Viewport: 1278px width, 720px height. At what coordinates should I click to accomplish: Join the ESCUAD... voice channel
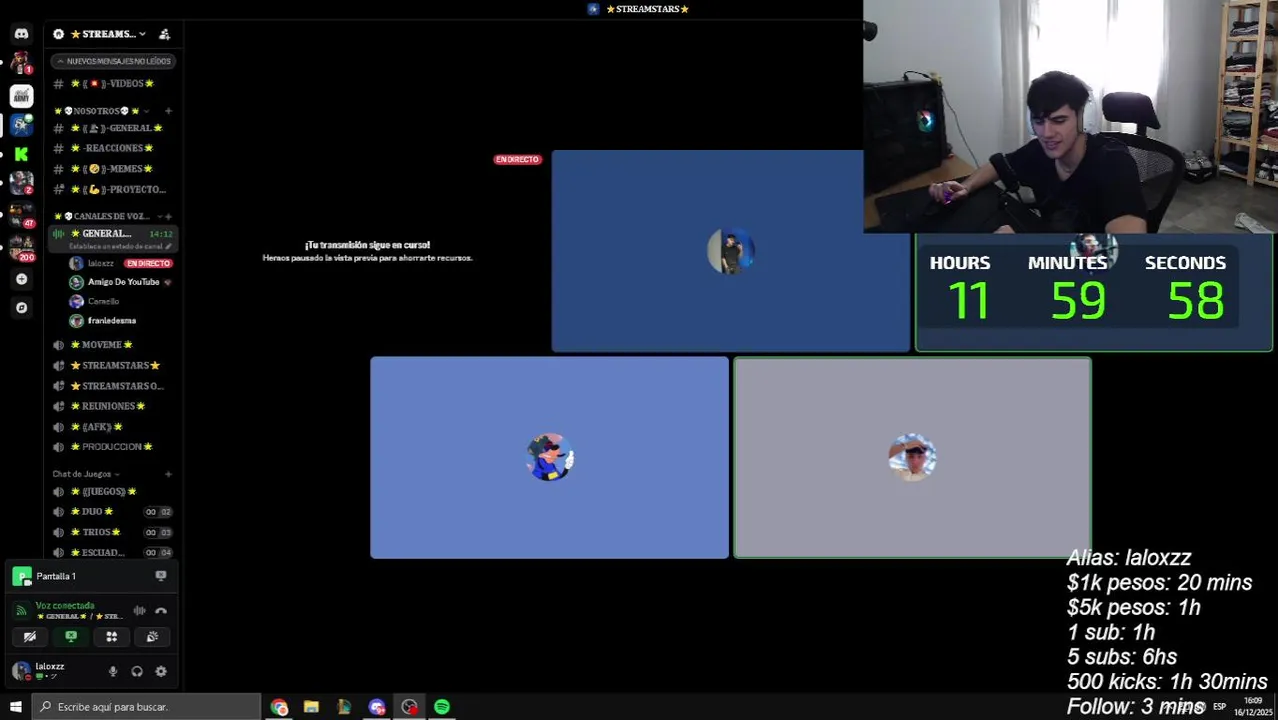pos(113,552)
